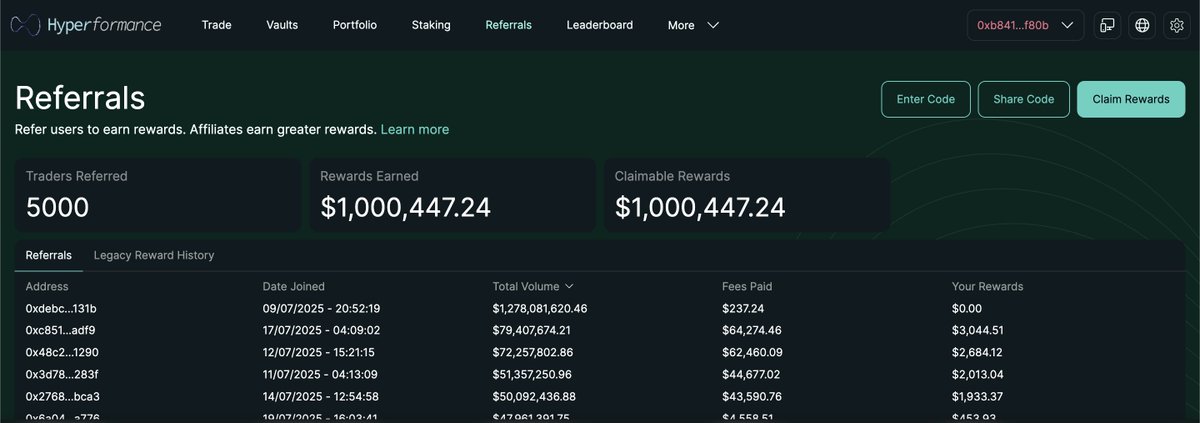Viewport: 1200px width, 423px height.
Task: Click reward value $3,044.51
Action: [977, 330]
